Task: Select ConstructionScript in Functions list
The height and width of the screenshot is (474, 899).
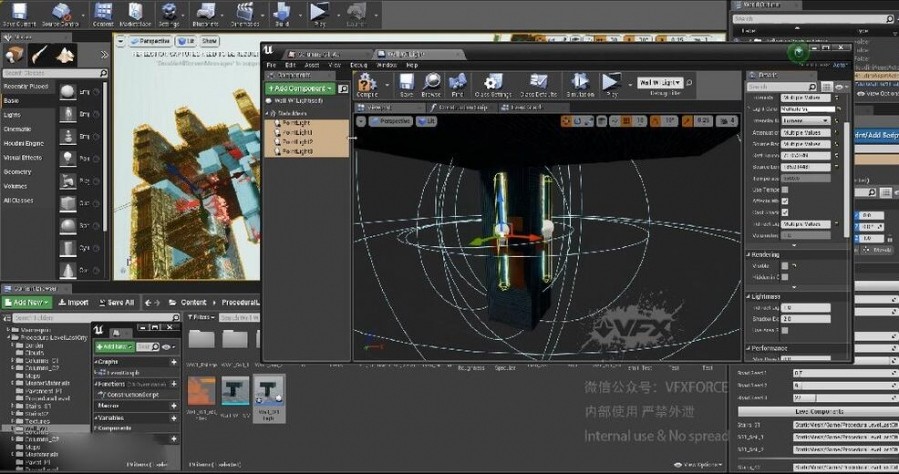Action: (x=132, y=395)
